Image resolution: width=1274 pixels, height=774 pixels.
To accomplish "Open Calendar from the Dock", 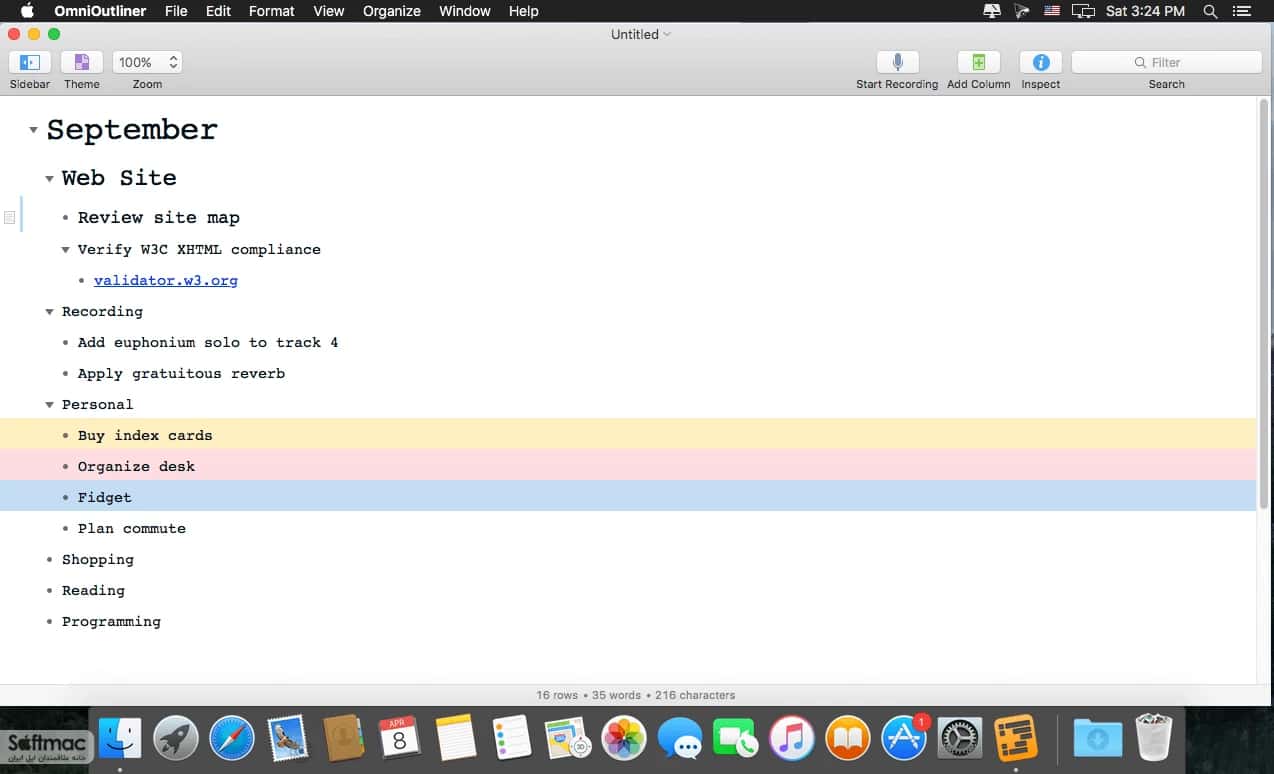I will tap(400, 739).
